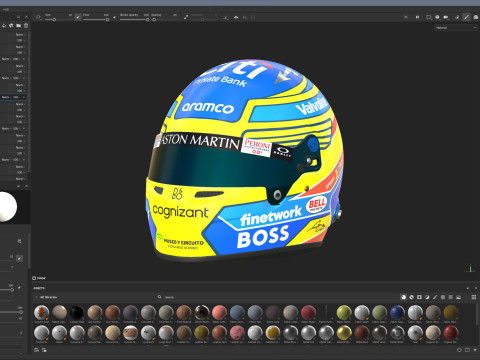Image resolution: width=480 pixels, height=360 pixels.
Task: Pause engine computation with the pause icon
Action: (417, 17)
